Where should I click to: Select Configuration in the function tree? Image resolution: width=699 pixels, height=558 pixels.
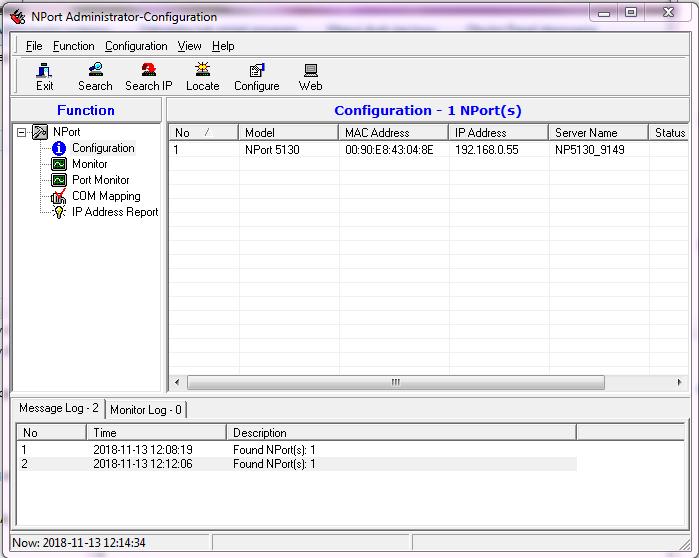103,148
